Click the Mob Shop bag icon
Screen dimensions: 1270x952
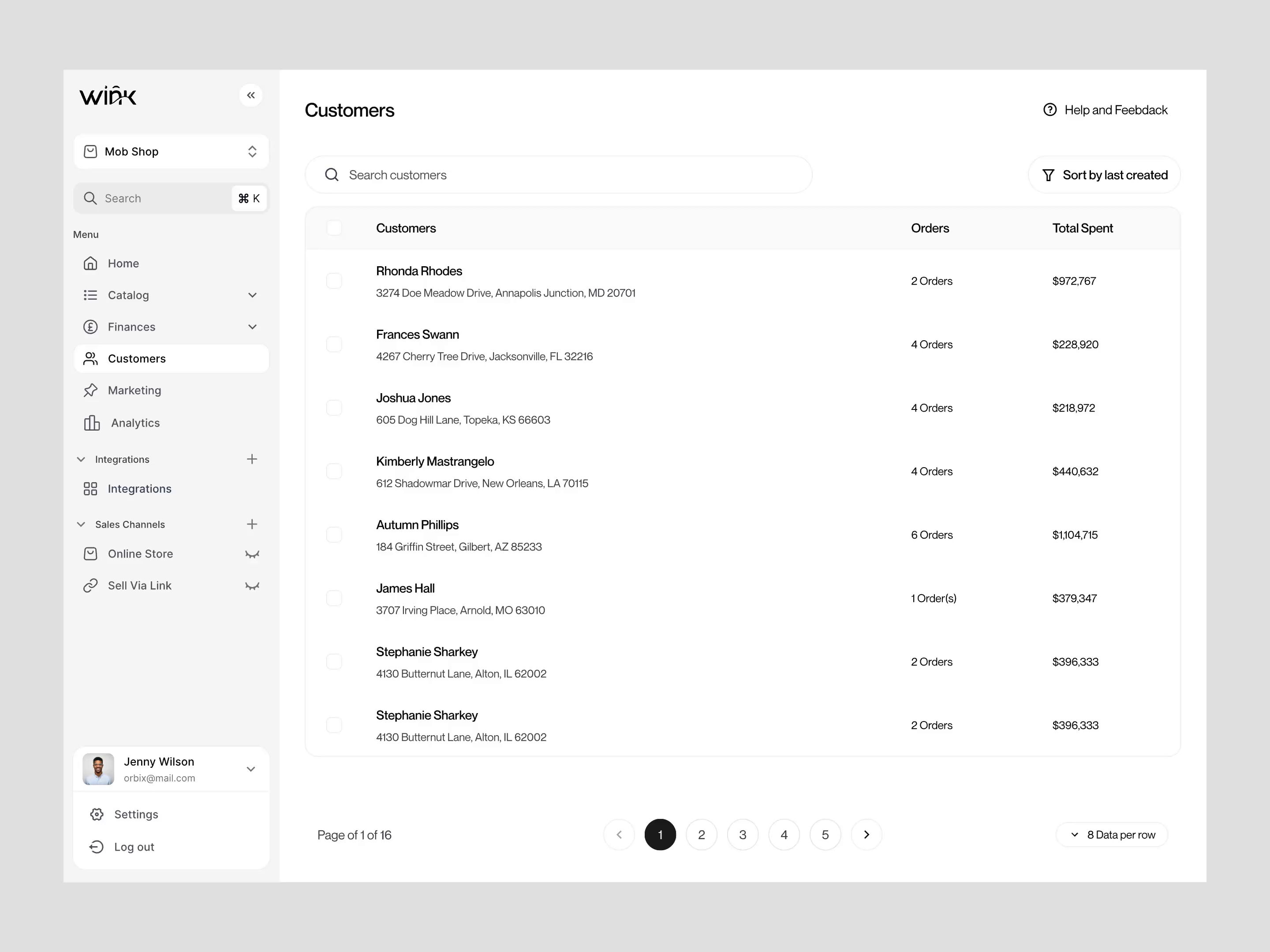[91, 152]
